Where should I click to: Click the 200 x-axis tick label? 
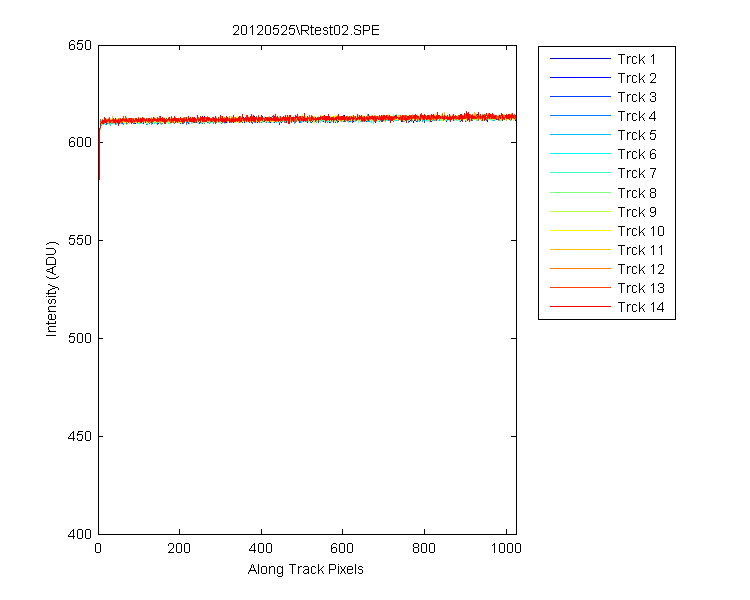click(x=179, y=548)
